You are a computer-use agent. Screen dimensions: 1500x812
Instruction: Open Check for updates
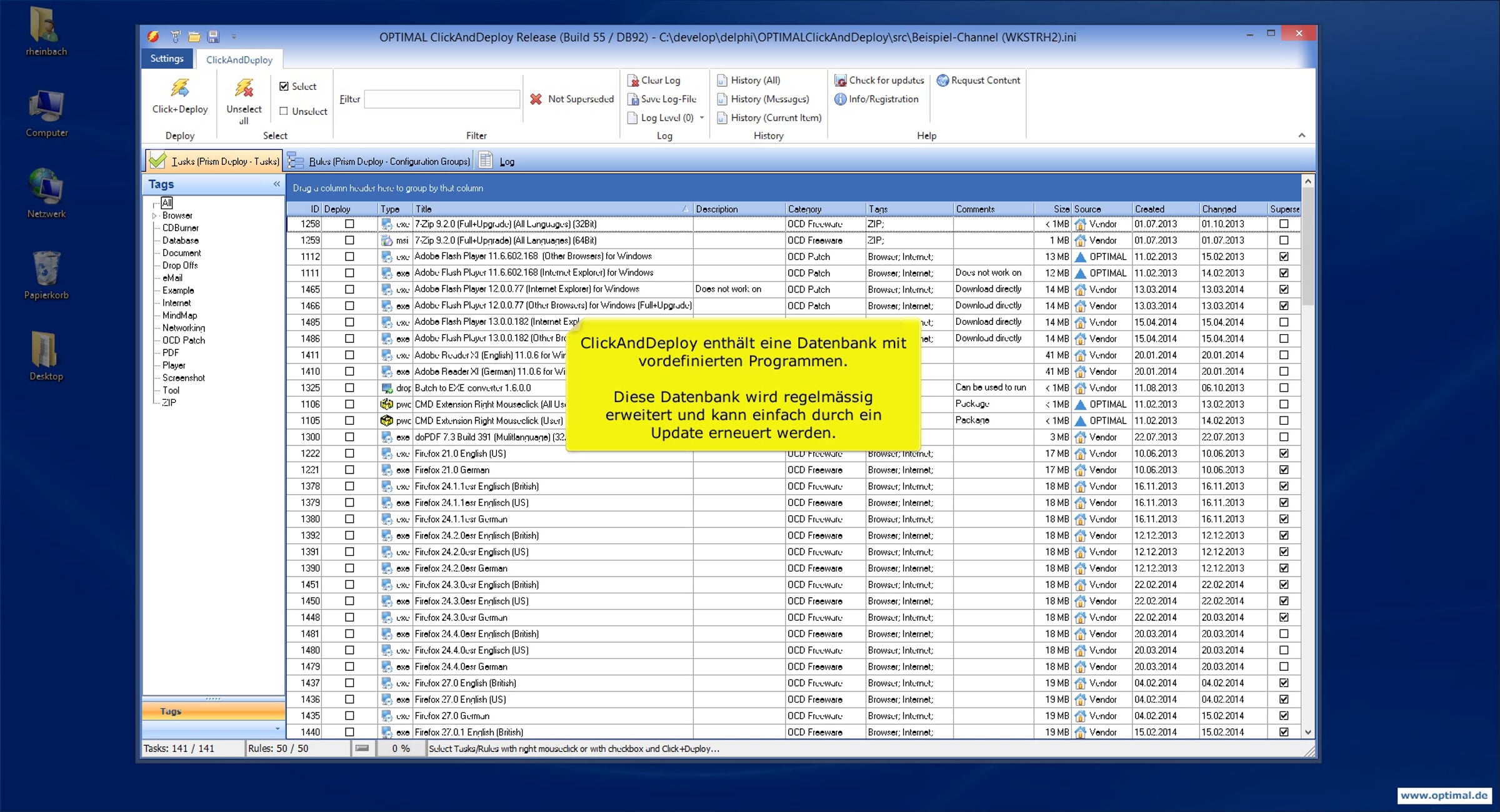click(879, 80)
